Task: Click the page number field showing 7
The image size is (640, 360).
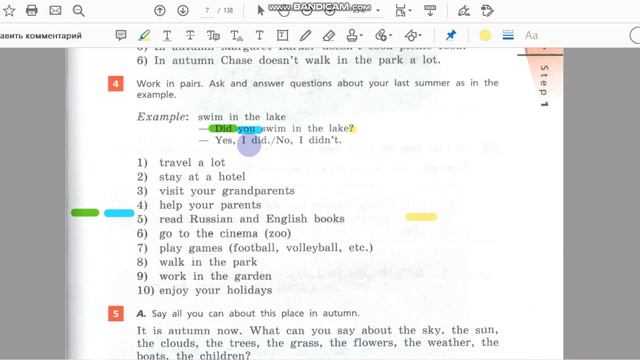Action: tap(207, 11)
